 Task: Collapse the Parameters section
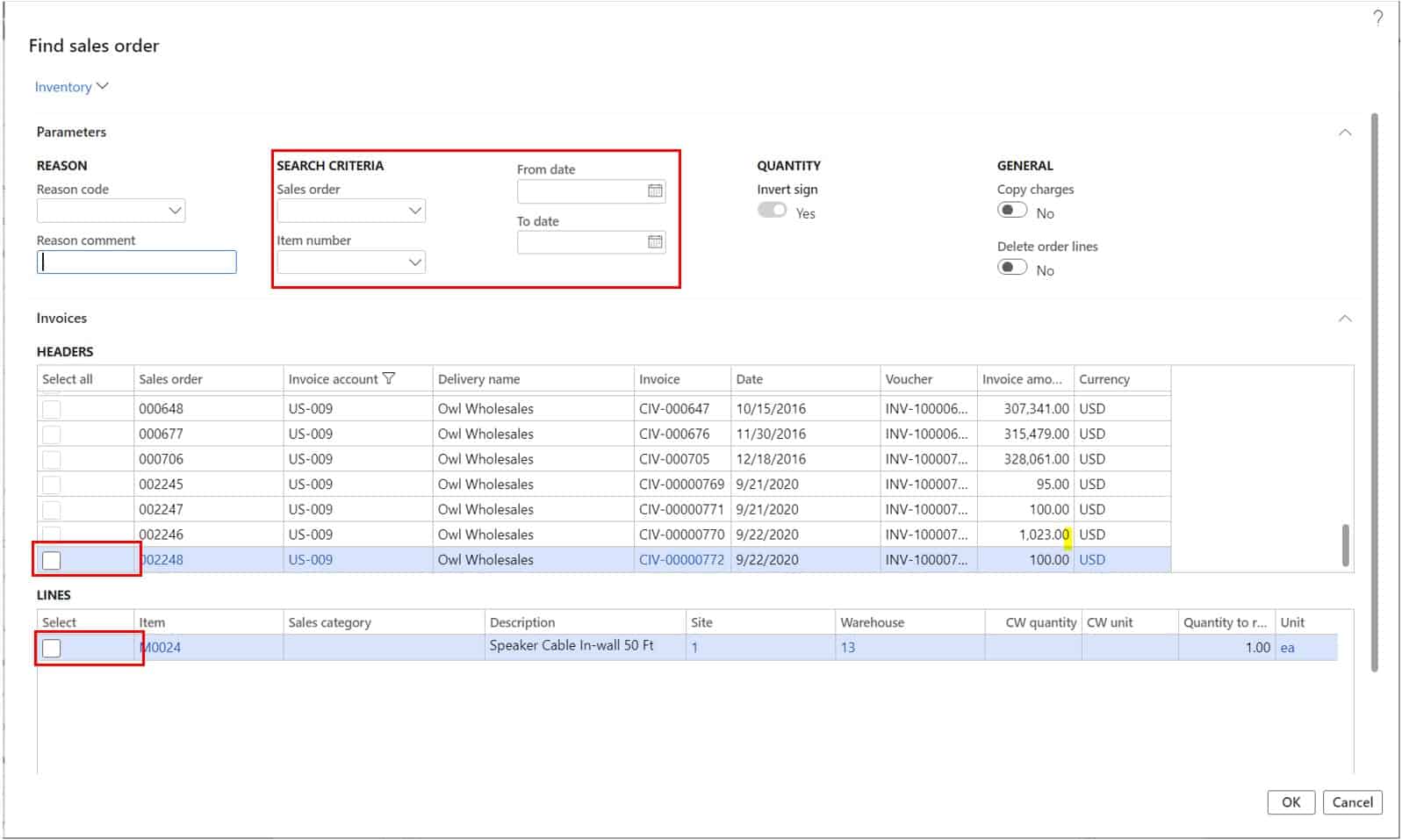pos(1345,133)
